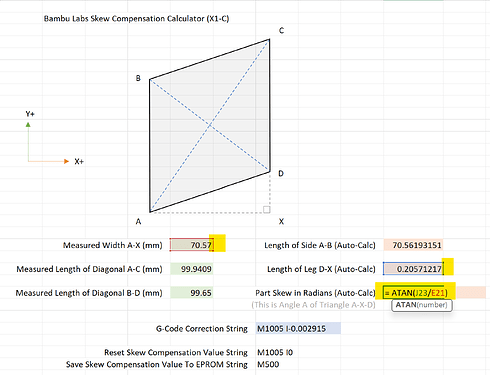Click the corner label C of diagram

282,31
